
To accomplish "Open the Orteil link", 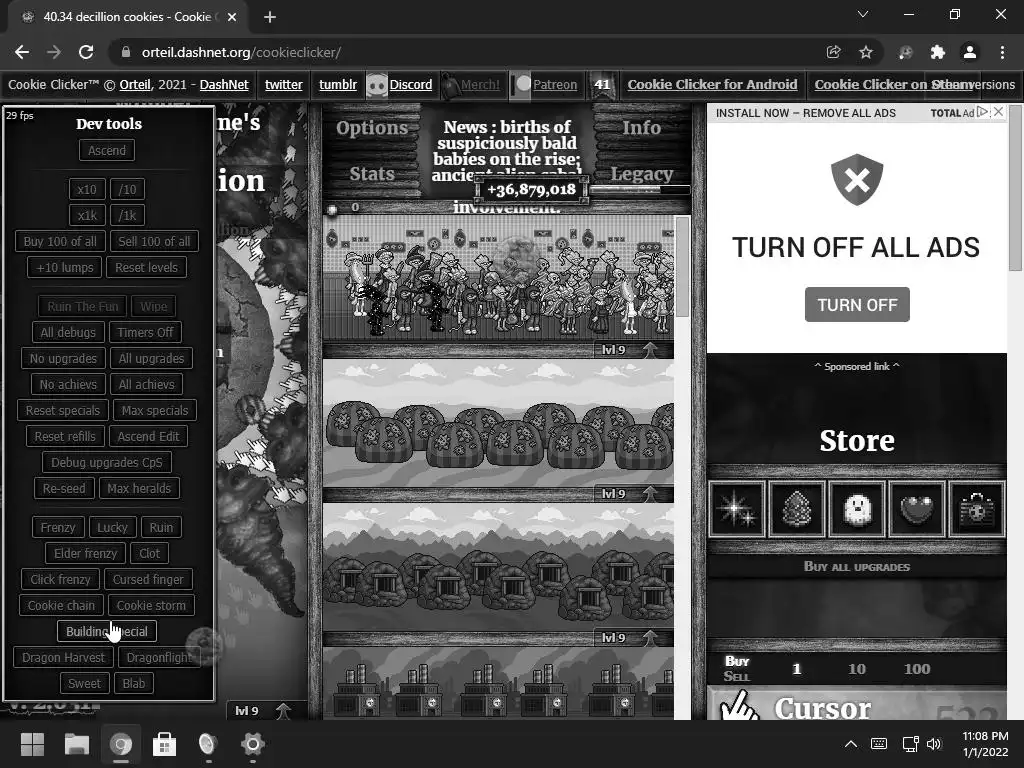I will click(135, 85).
